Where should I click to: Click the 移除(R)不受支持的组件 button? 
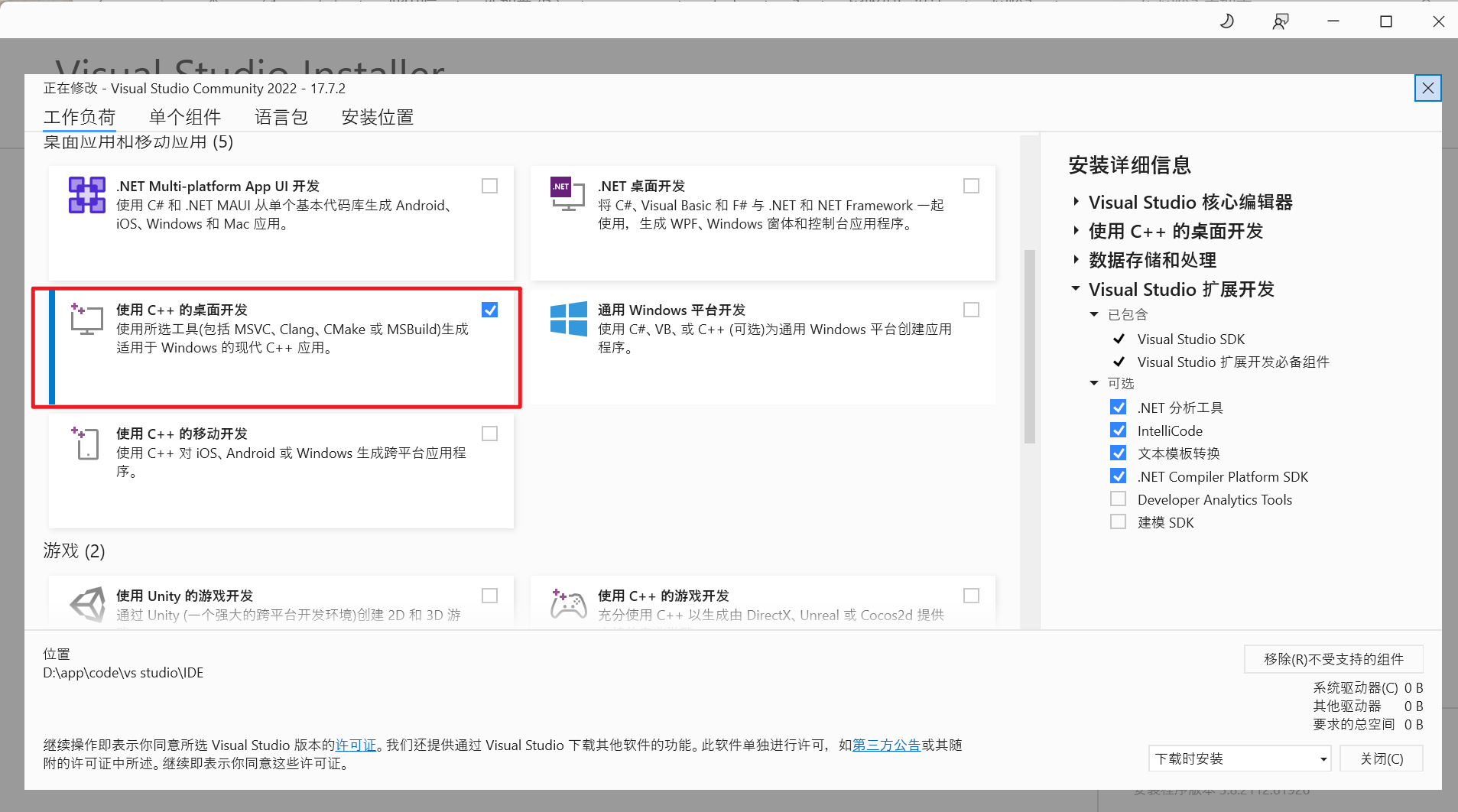(x=1333, y=659)
